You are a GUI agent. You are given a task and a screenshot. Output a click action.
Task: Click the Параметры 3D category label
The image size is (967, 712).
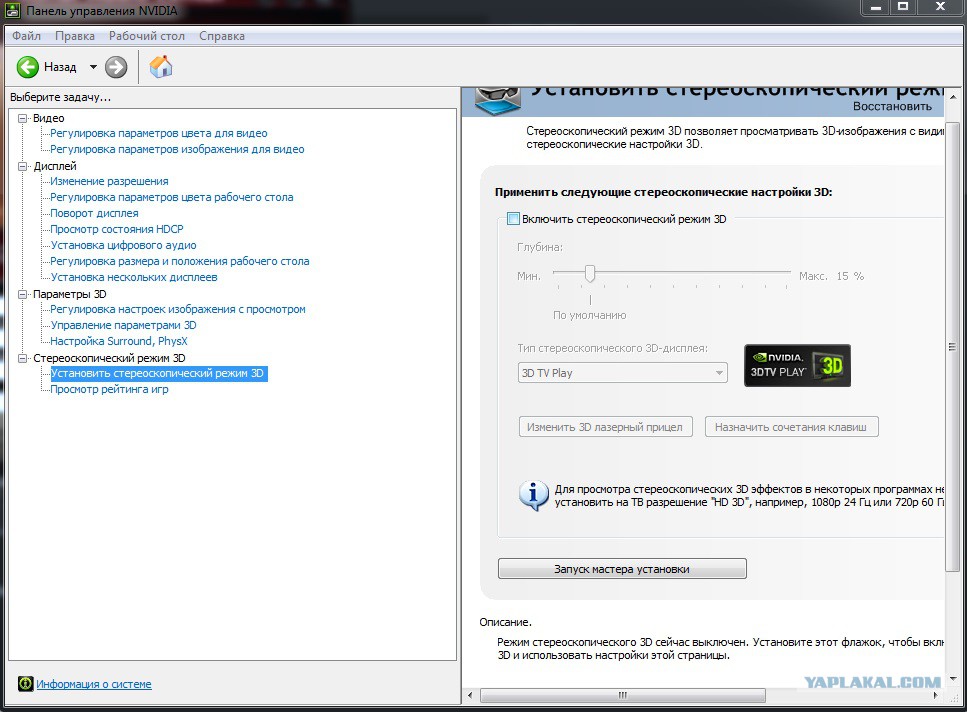click(70, 294)
